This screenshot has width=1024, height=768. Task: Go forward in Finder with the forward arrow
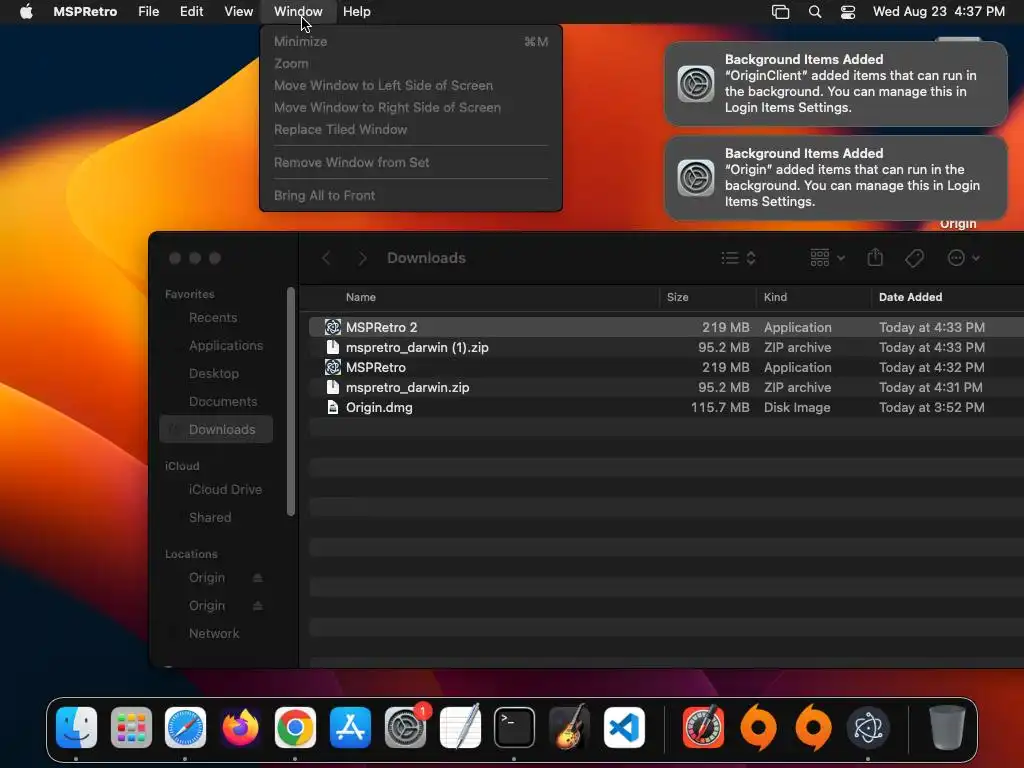(x=362, y=258)
